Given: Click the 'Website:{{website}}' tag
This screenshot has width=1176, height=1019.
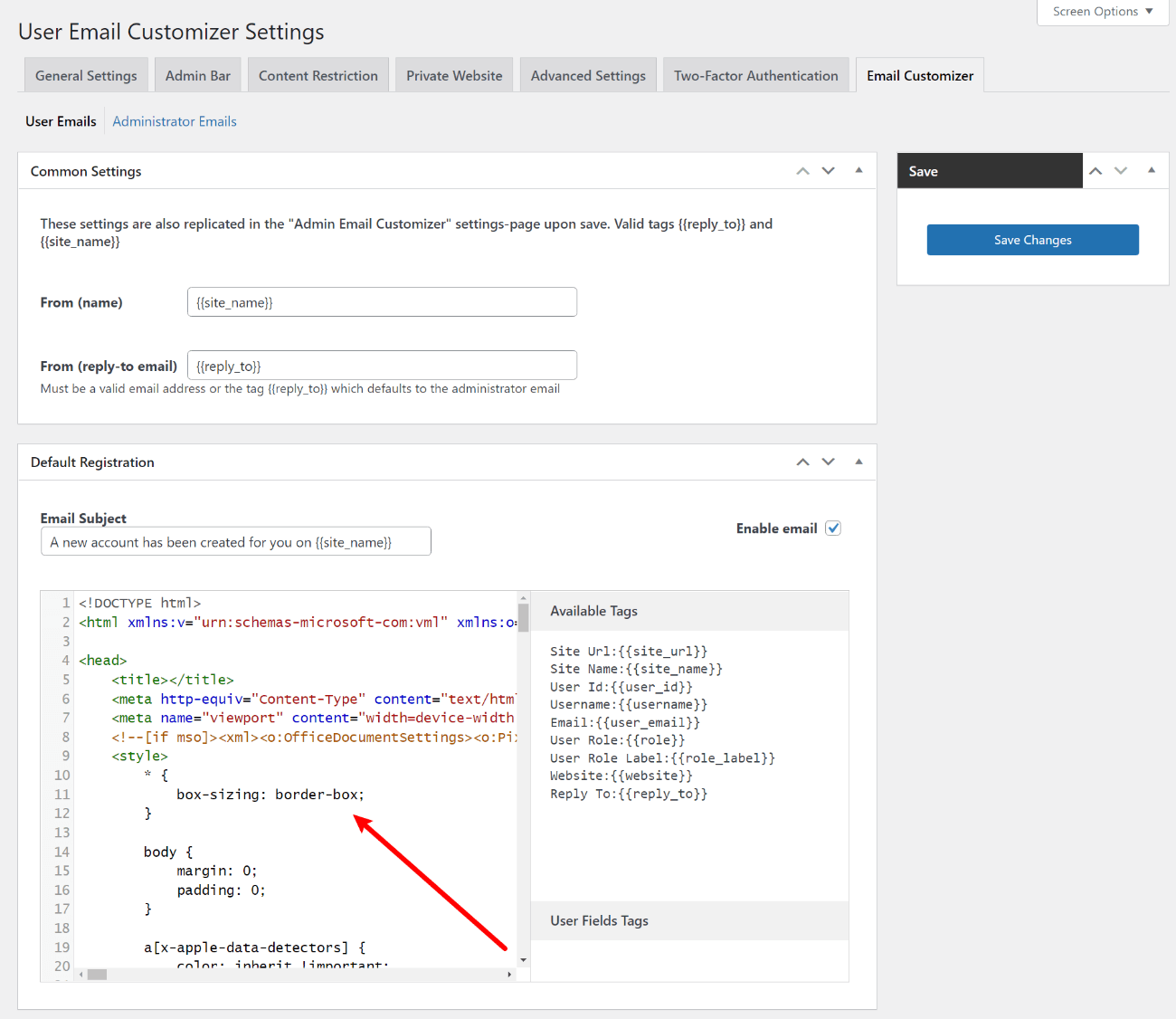Looking at the screenshot, I should [x=621, y=776].
